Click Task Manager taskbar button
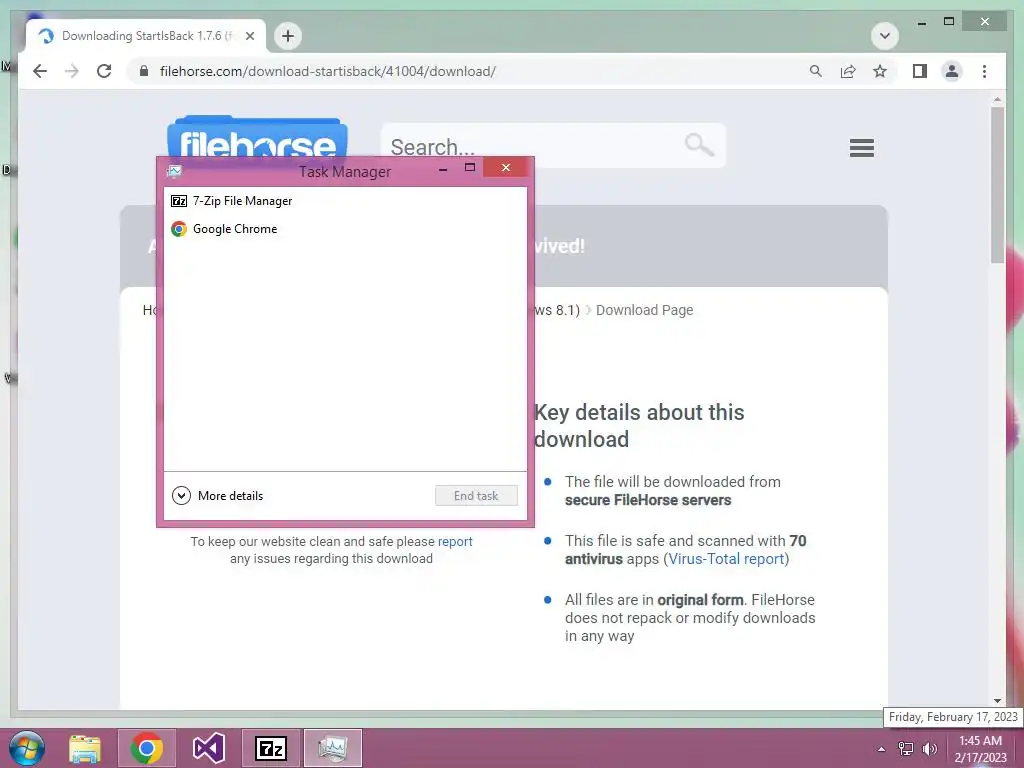The height and width of the screenshot is (768, 1024). (x=333, y=748)
